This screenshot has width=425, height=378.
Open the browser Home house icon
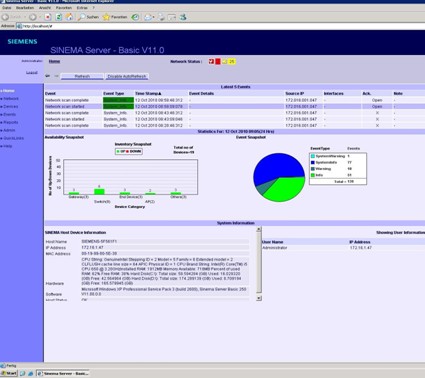(x=69, y=17)
